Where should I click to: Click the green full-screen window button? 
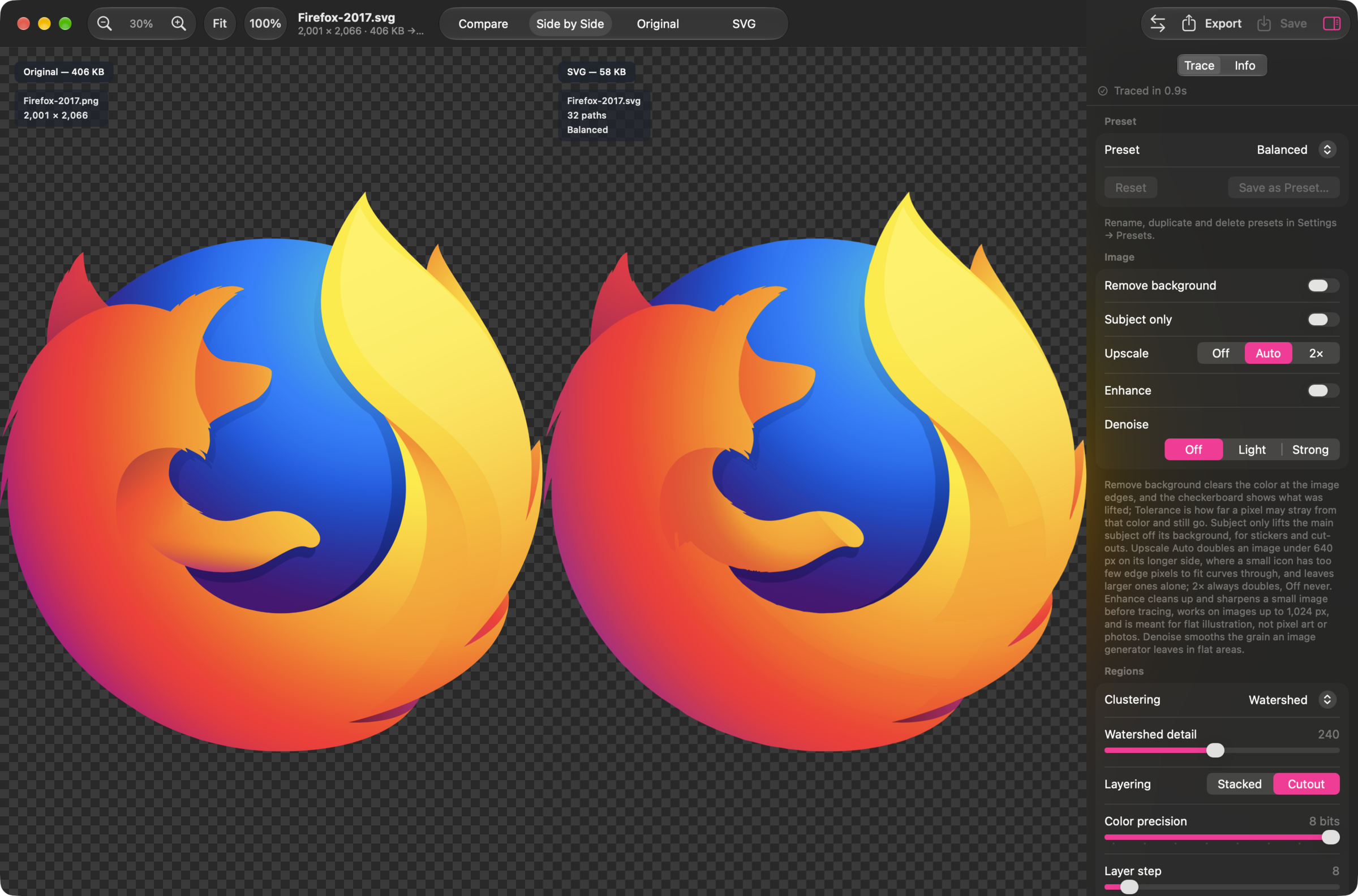[x=65, y=23]
